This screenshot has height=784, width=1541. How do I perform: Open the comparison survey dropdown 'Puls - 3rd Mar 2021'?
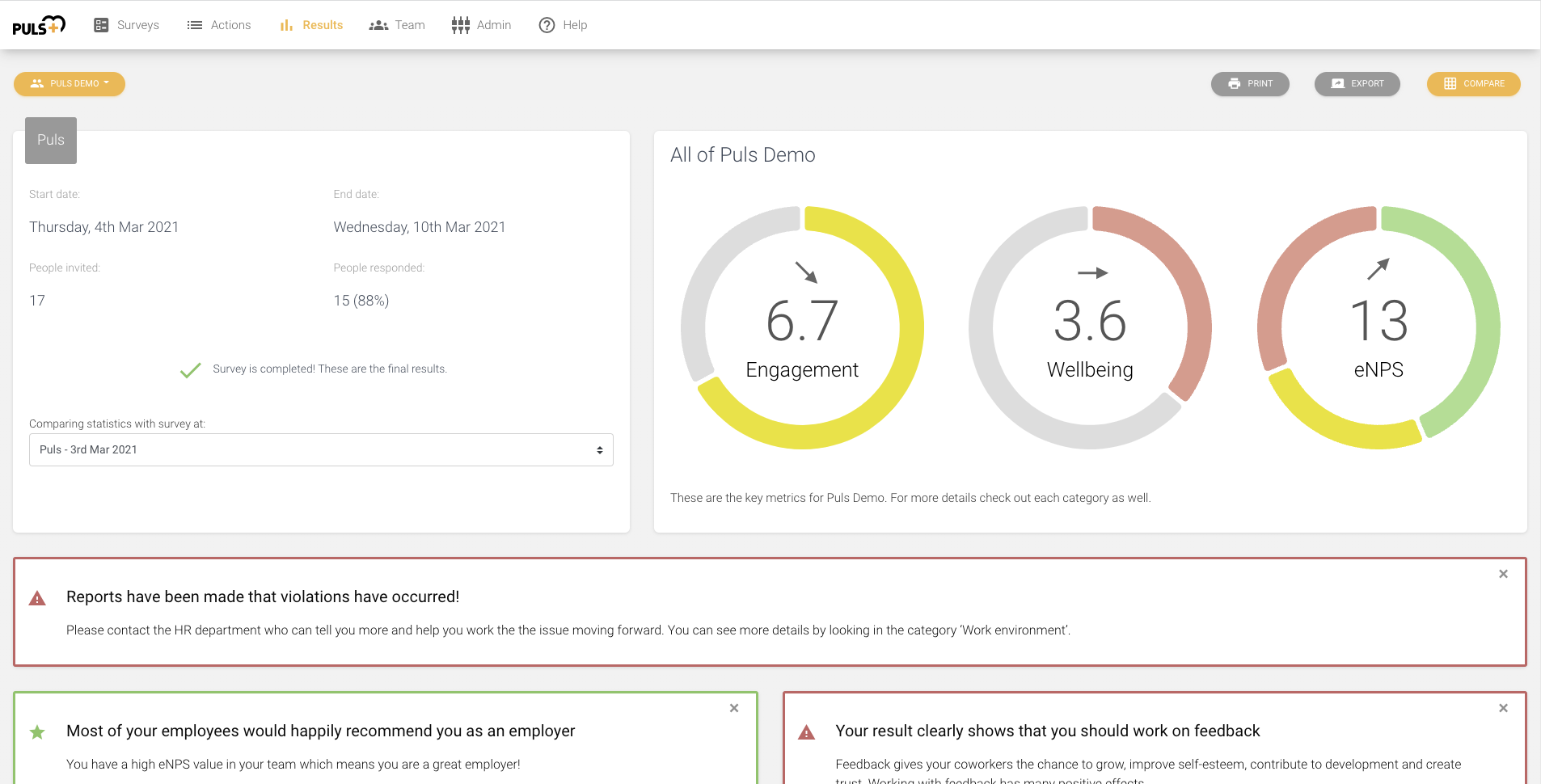click(x=321, y=449)
